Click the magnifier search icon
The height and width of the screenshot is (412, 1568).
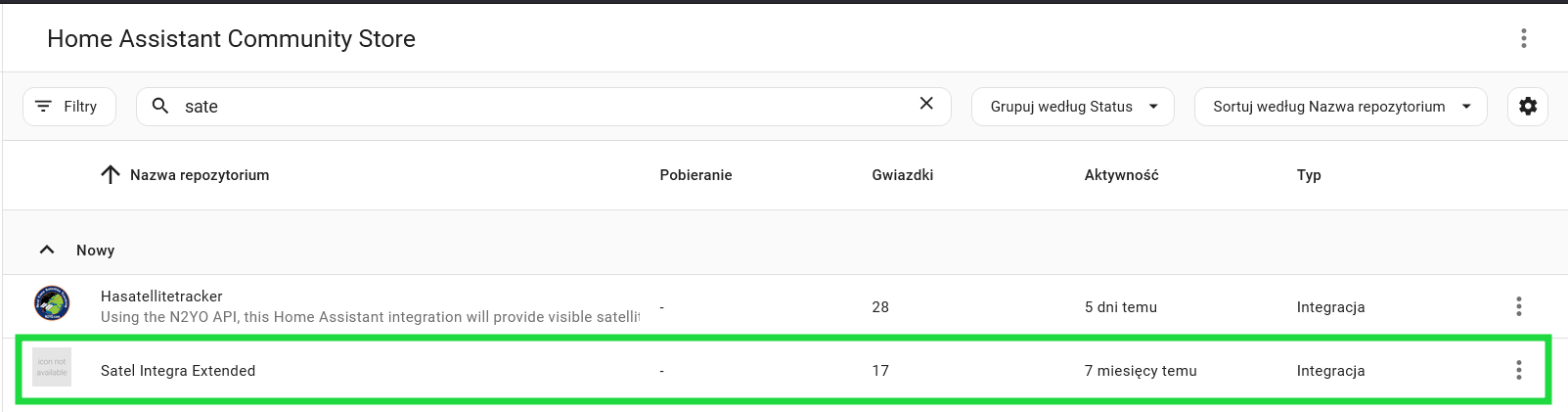tap(160, 106)
